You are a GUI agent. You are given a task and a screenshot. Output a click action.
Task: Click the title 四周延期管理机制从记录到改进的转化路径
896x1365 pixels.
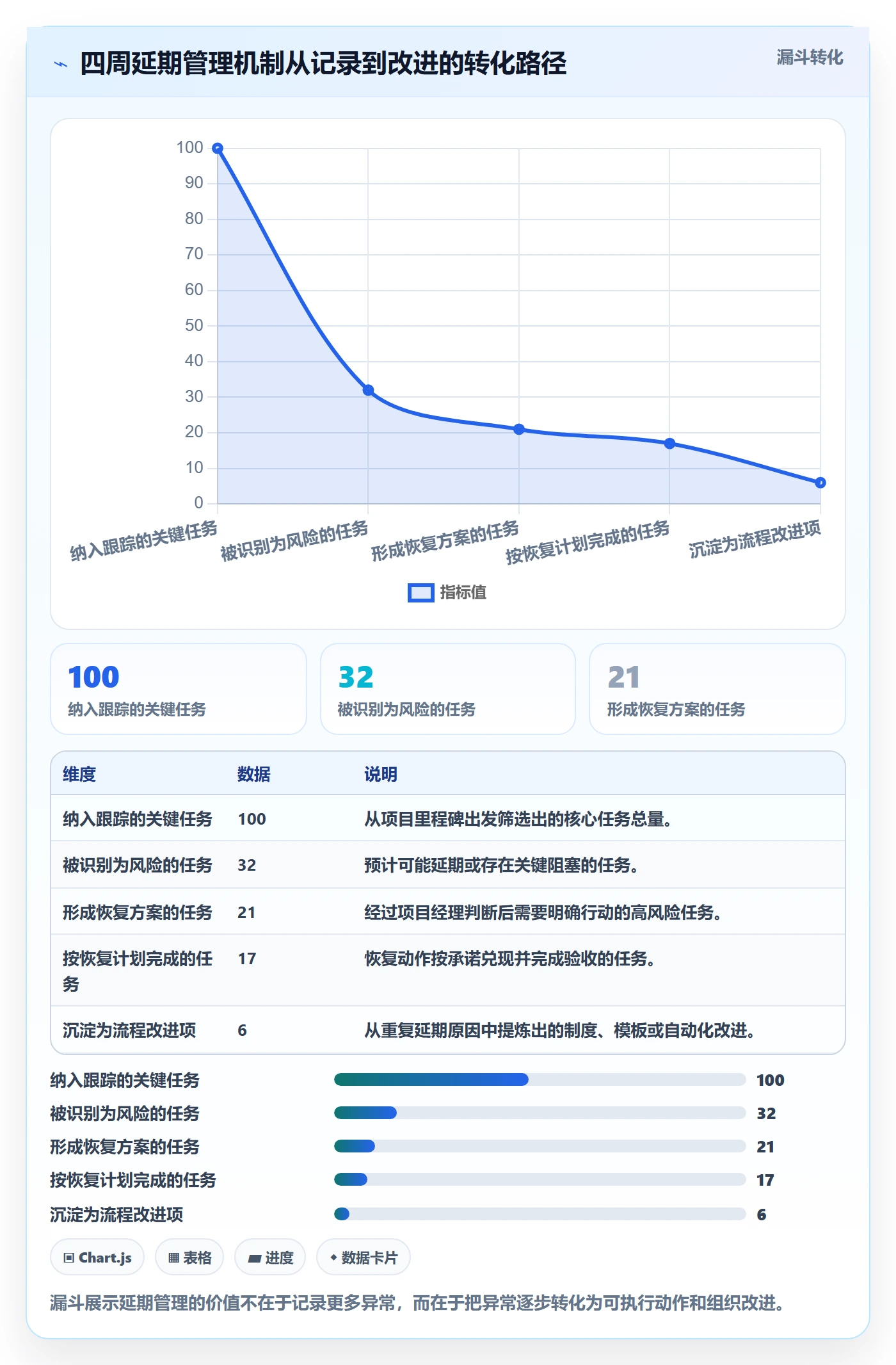[323, 64]
